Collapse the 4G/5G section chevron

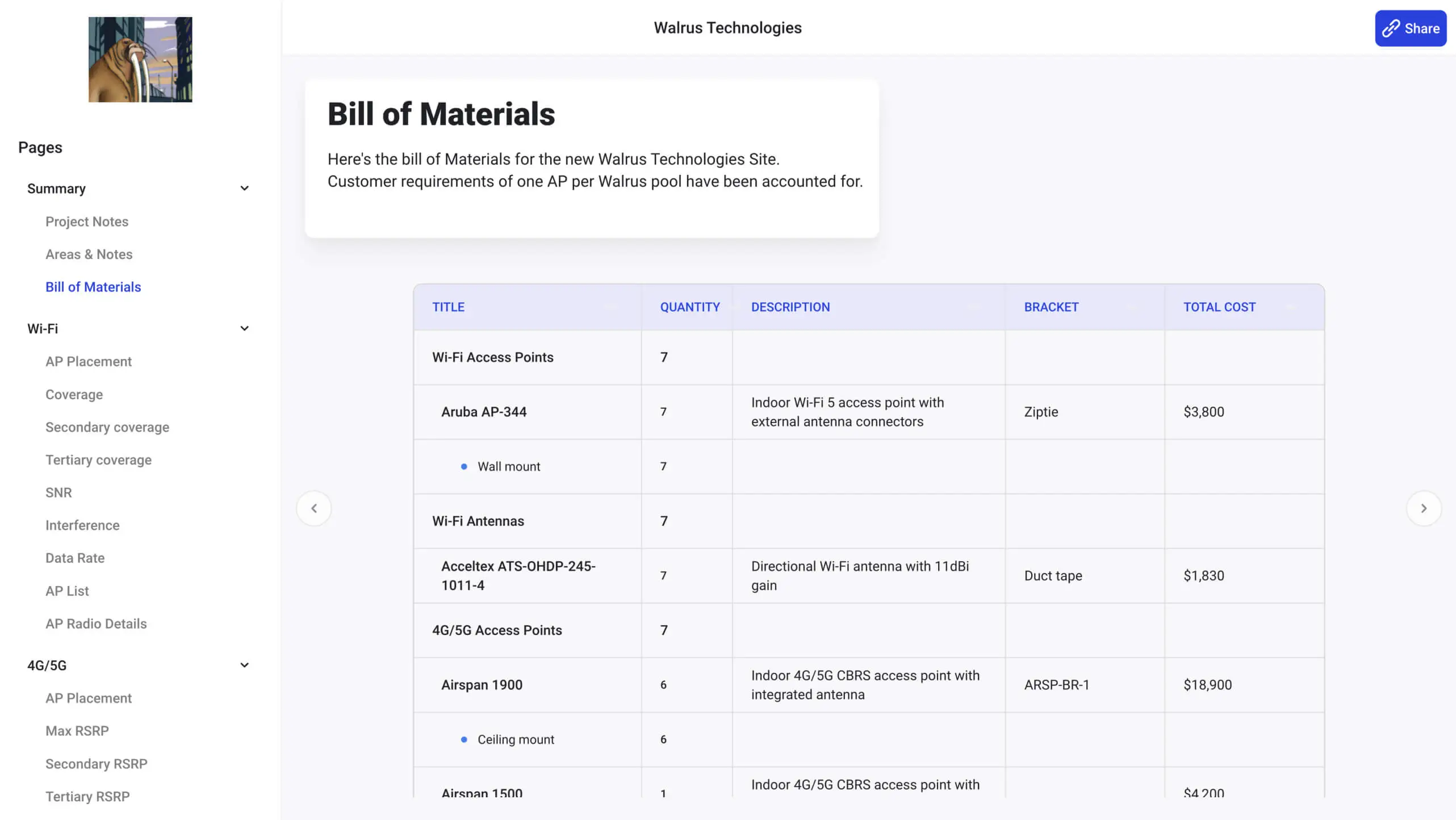245,666
